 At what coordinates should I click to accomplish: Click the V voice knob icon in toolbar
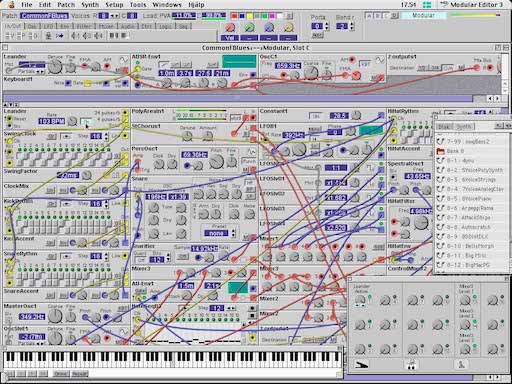pos(10,36)
